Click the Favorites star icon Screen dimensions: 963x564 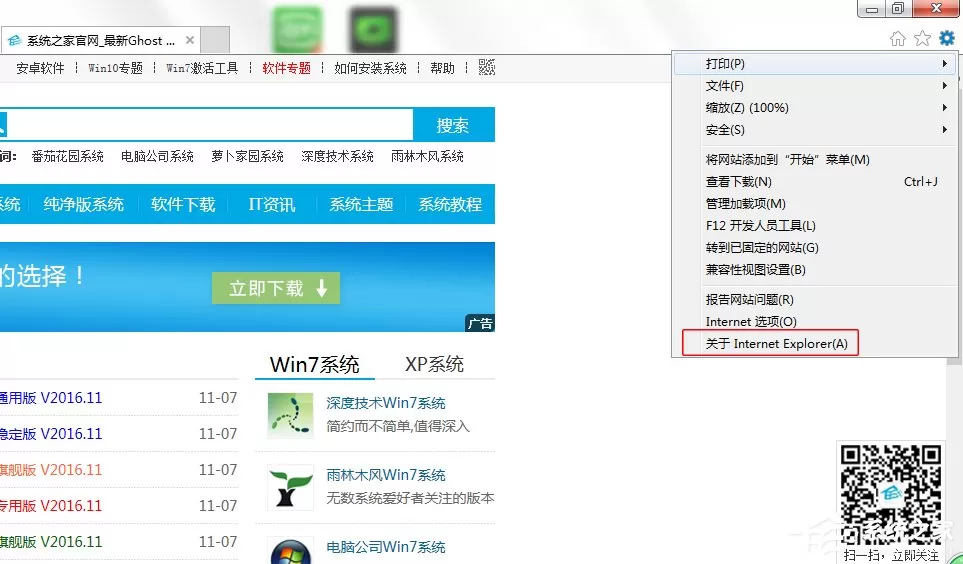pyautogui.click(x=922, y=39)
